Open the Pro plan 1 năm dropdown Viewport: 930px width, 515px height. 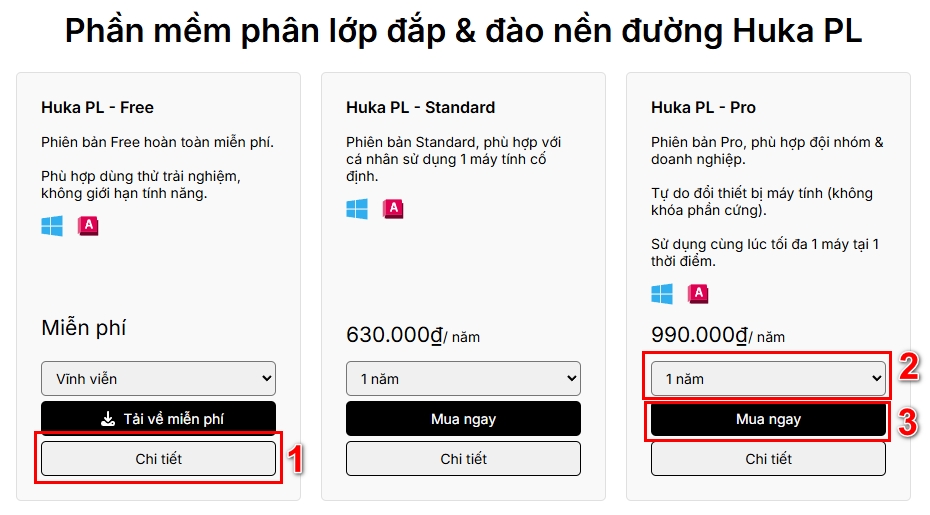point(768,379)
